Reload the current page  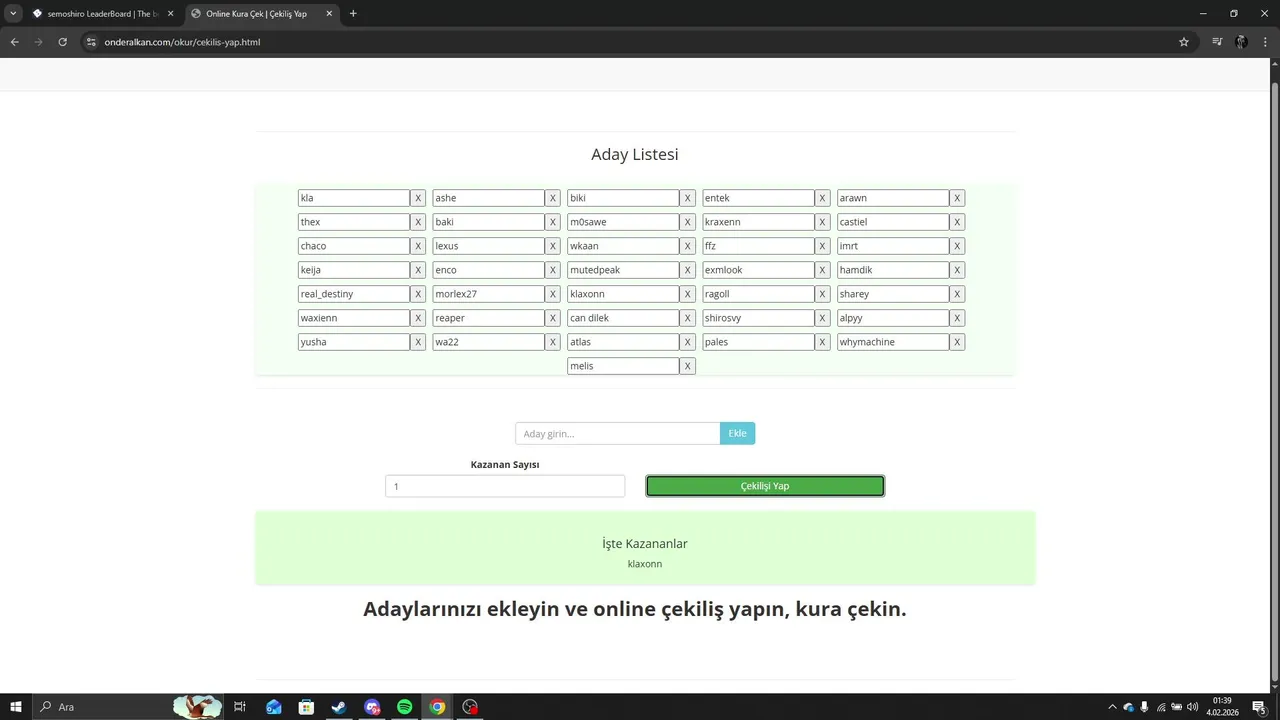tap(62, 42)
